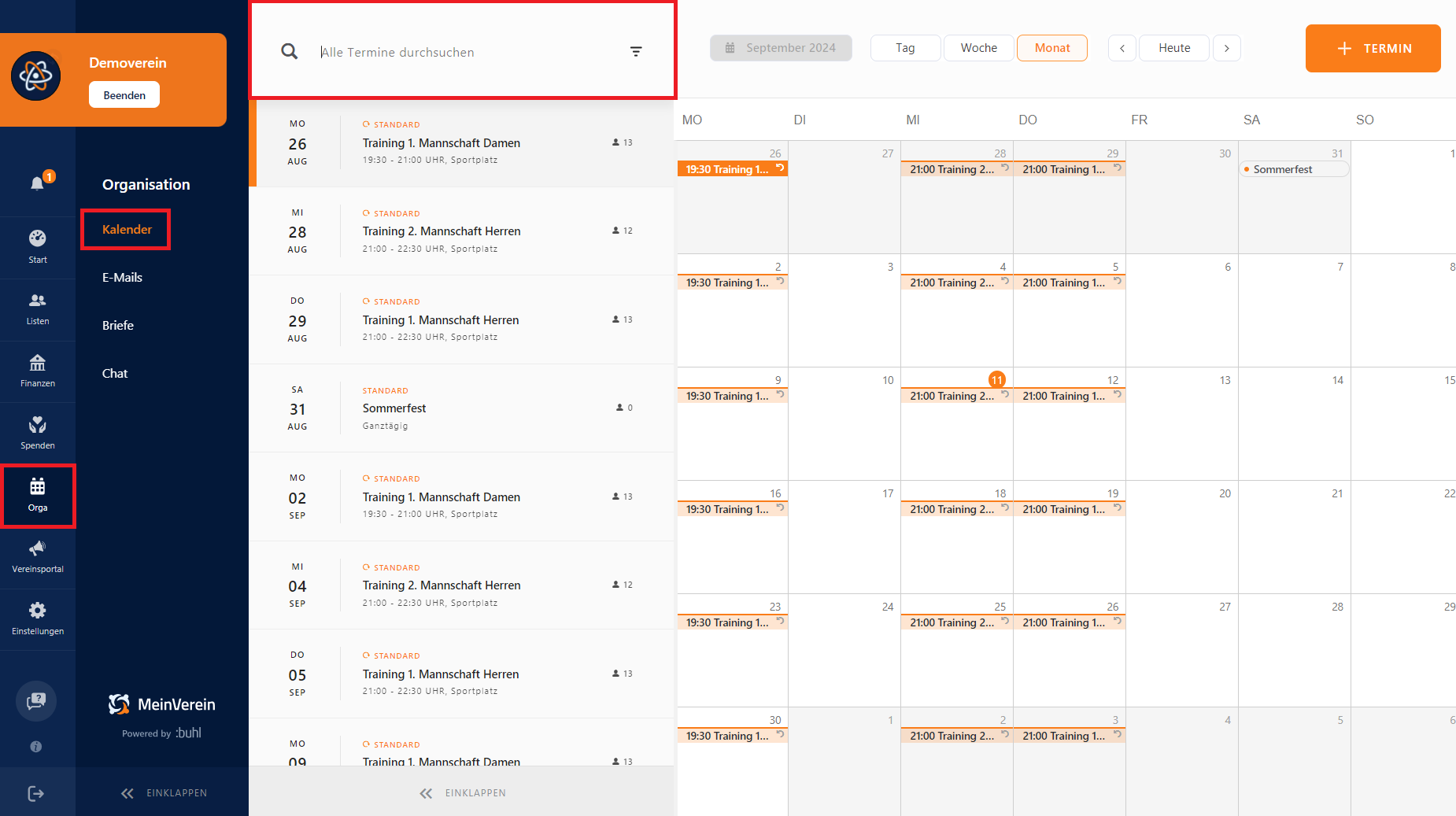Switch to Woche view
The image size is (1456, 816).
click(979, 48)
